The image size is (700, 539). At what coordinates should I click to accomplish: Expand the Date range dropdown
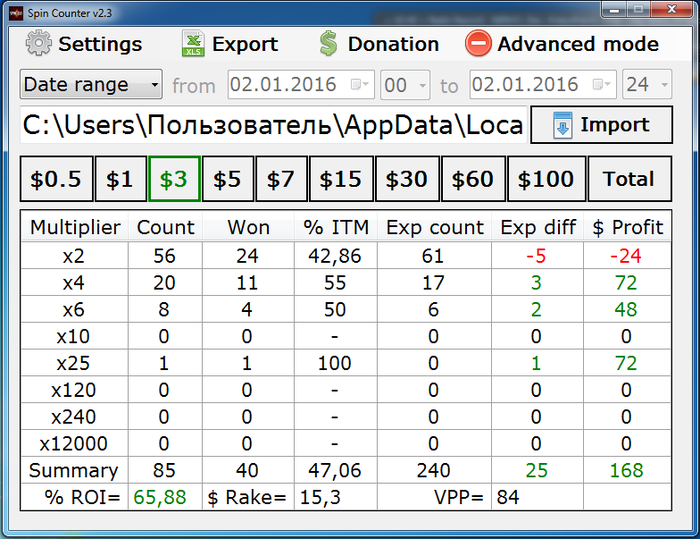coord(91,84)
